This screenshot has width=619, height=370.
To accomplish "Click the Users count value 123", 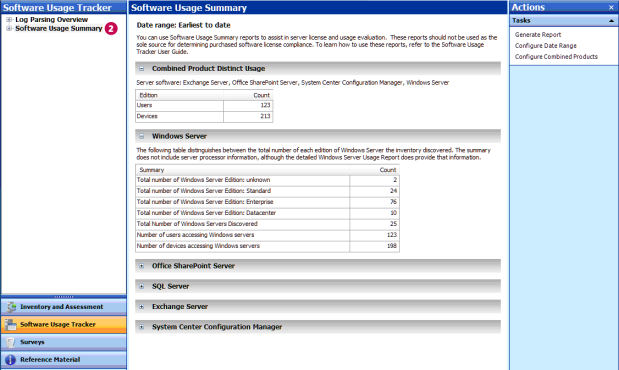I will pyautogui.click(x=265, y=105).
